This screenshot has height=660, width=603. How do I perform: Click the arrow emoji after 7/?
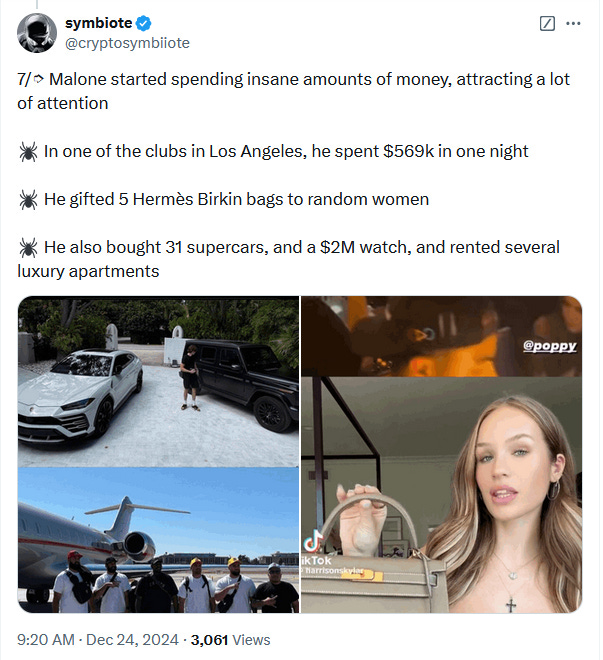pos(38,79)
